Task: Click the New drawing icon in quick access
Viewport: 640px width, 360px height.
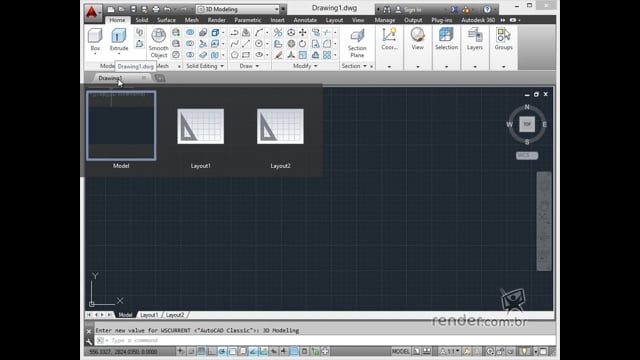Action: point(111,9)
